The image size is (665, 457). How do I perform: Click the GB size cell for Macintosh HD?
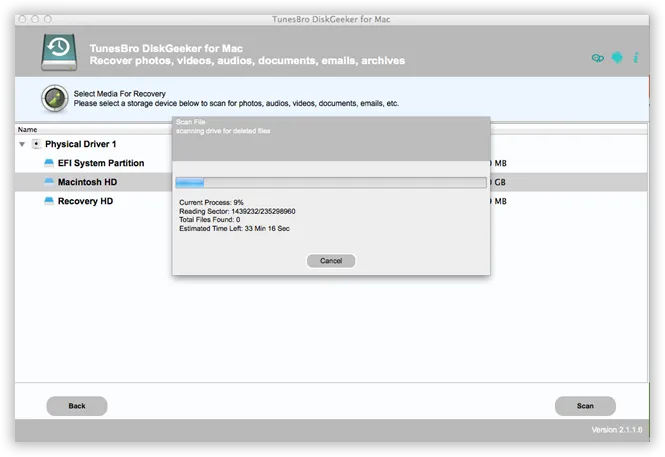[x=498, y=182]
